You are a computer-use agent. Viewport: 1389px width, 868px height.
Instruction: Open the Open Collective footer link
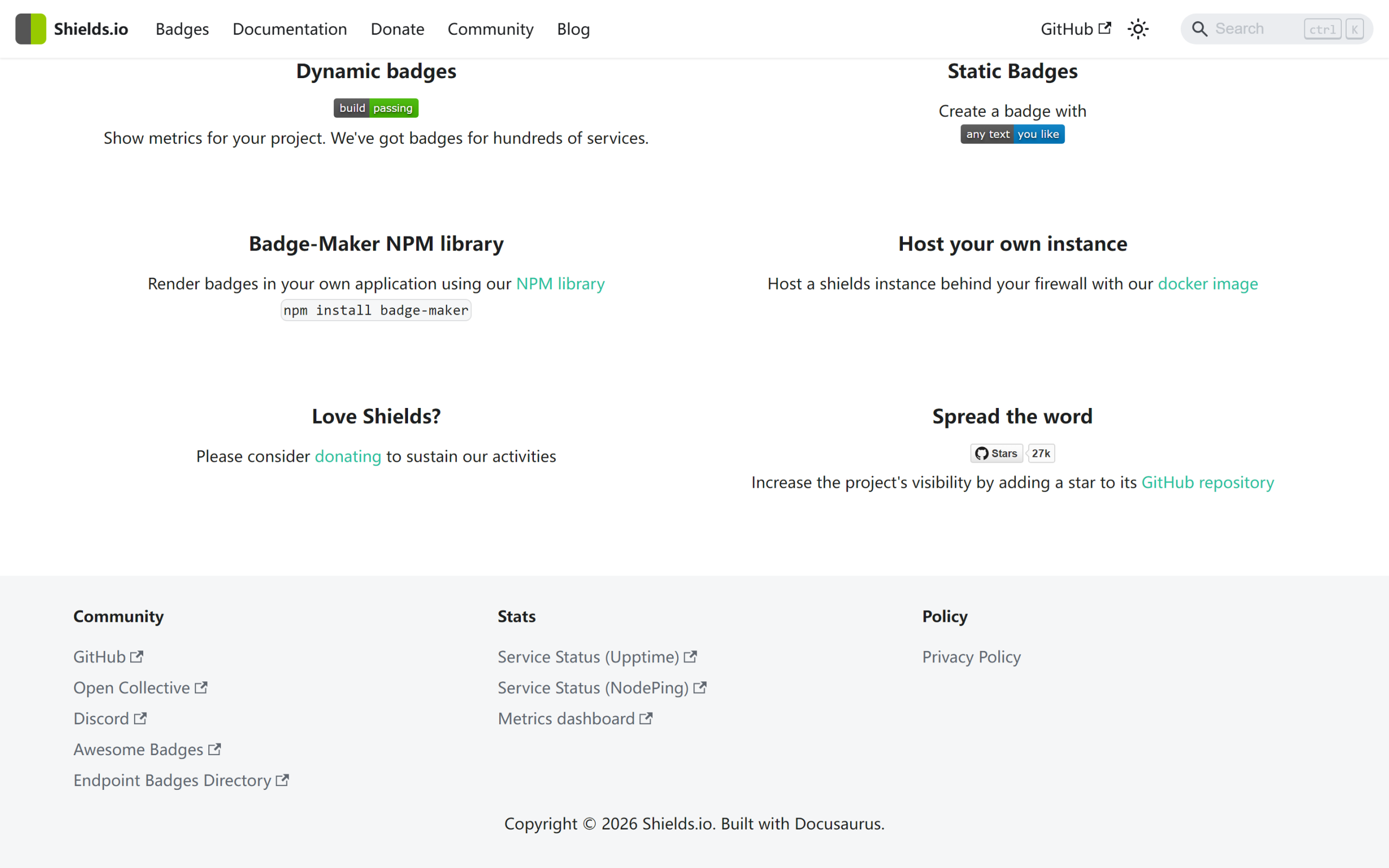(x=141, y=688)
